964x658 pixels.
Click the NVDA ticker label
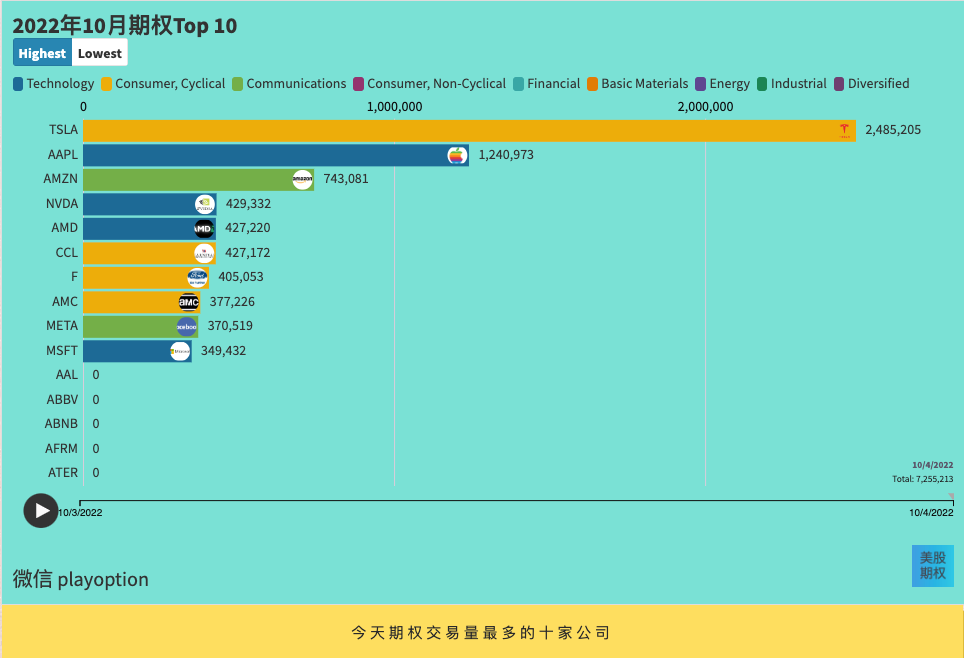62,204
